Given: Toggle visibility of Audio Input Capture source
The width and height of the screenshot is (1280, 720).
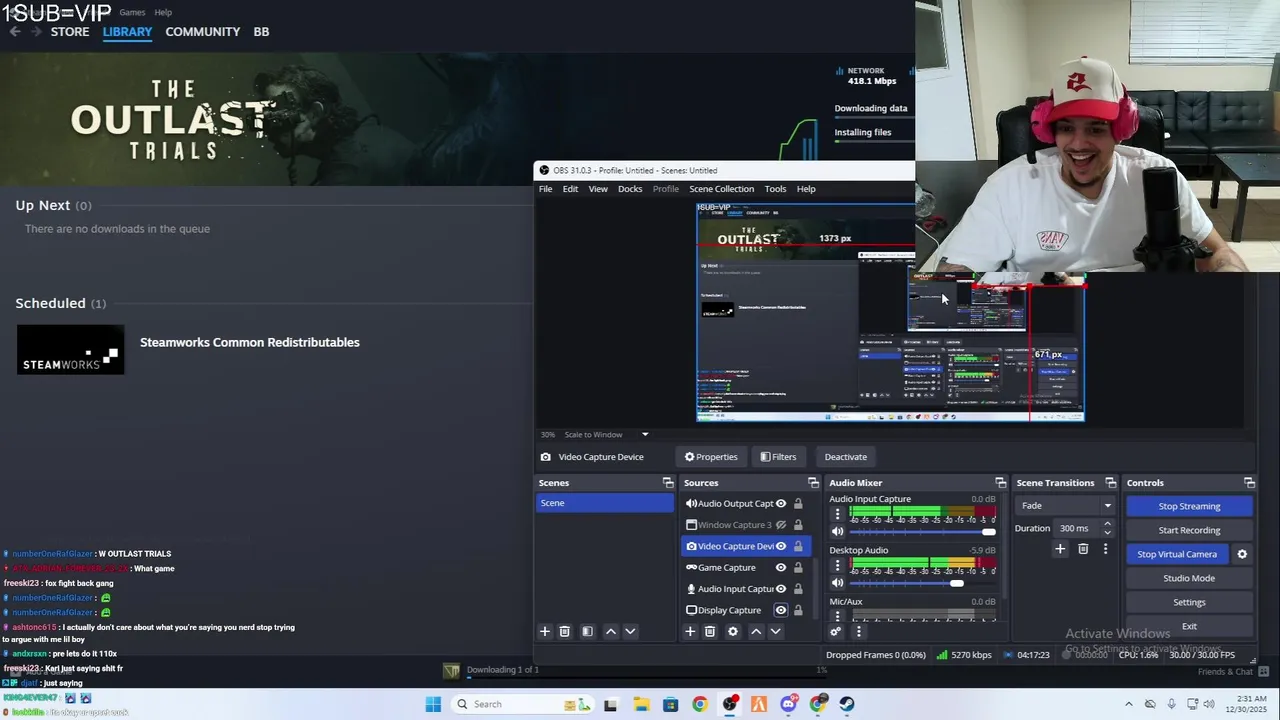Looking at the screenshot, I should coord(781,589).
